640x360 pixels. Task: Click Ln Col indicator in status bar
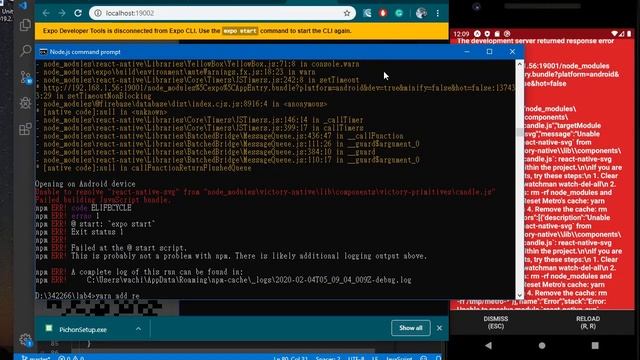click(290, 358)
